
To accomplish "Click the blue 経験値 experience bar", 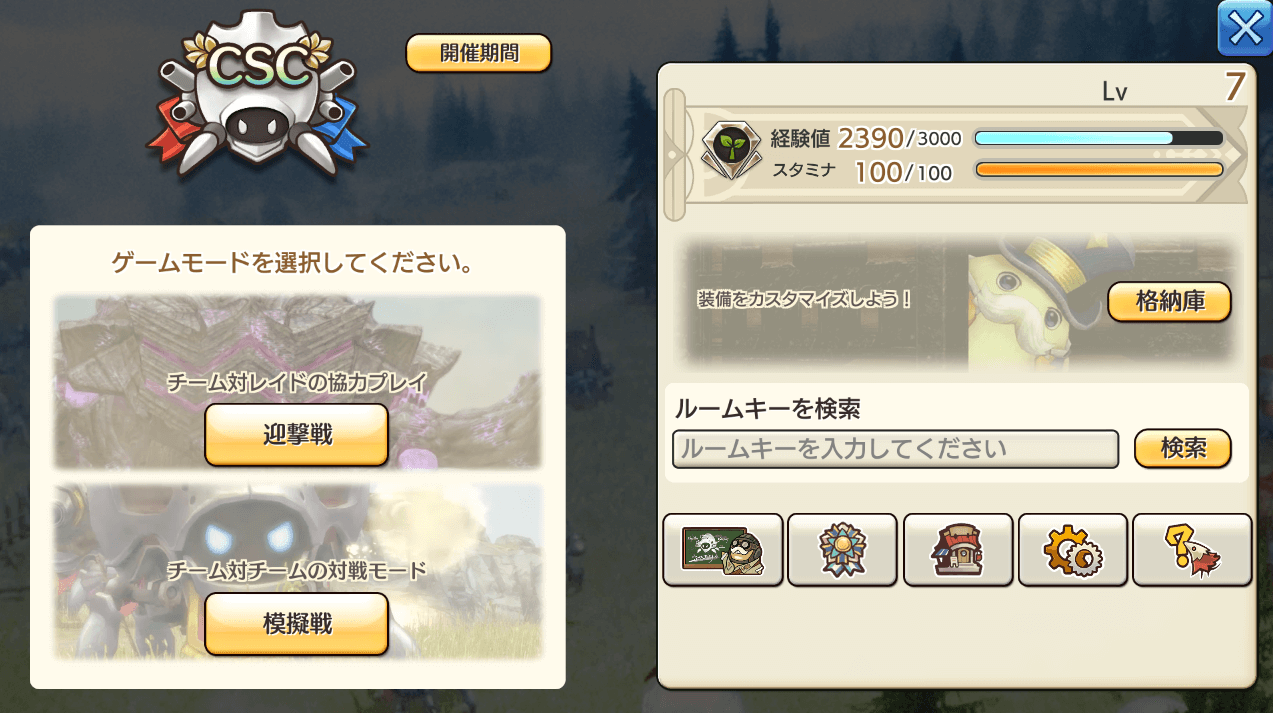I will click(1098, 138).
